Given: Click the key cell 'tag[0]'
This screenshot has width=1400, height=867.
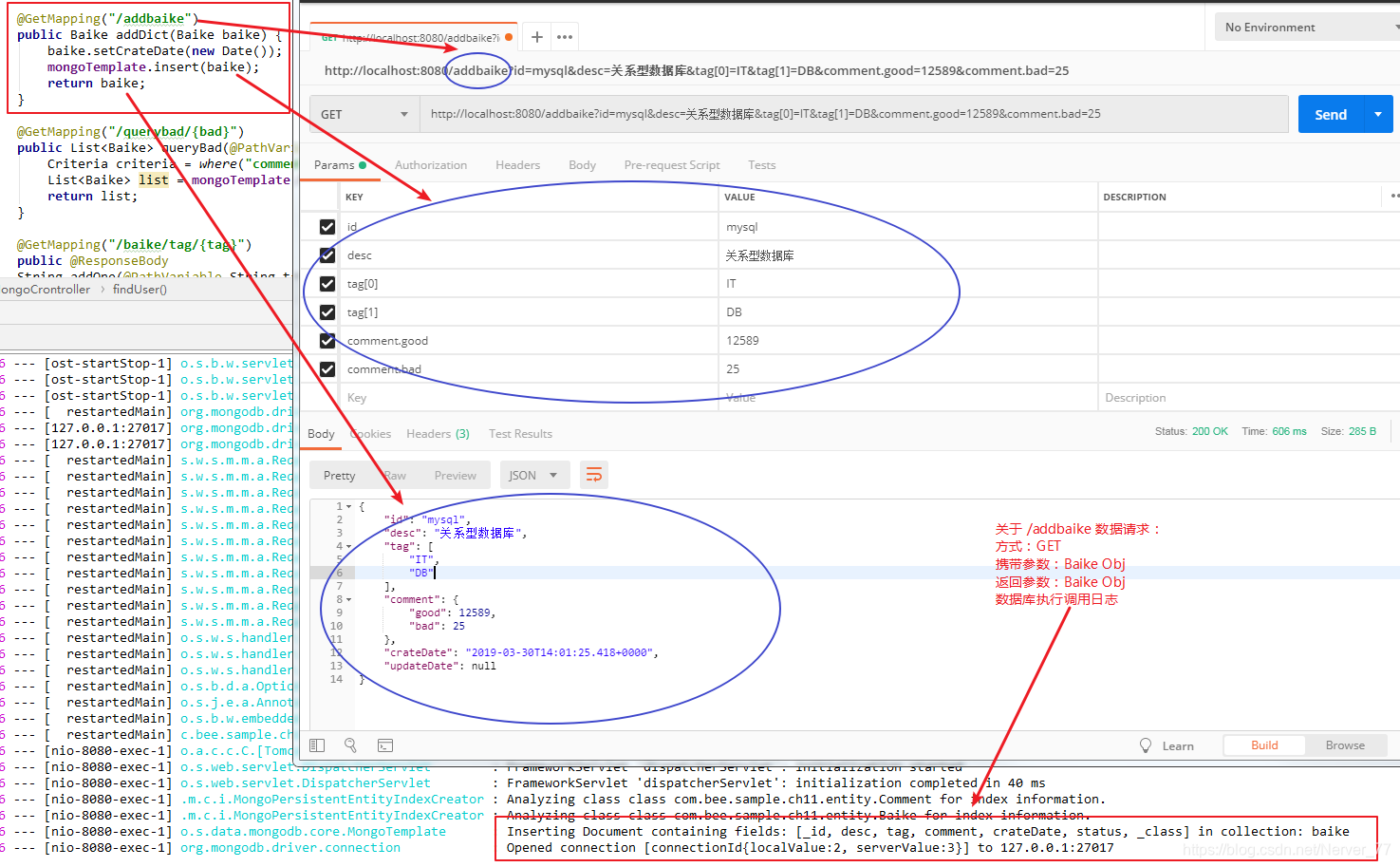Looking at the screenshot, I should (529, 284).
